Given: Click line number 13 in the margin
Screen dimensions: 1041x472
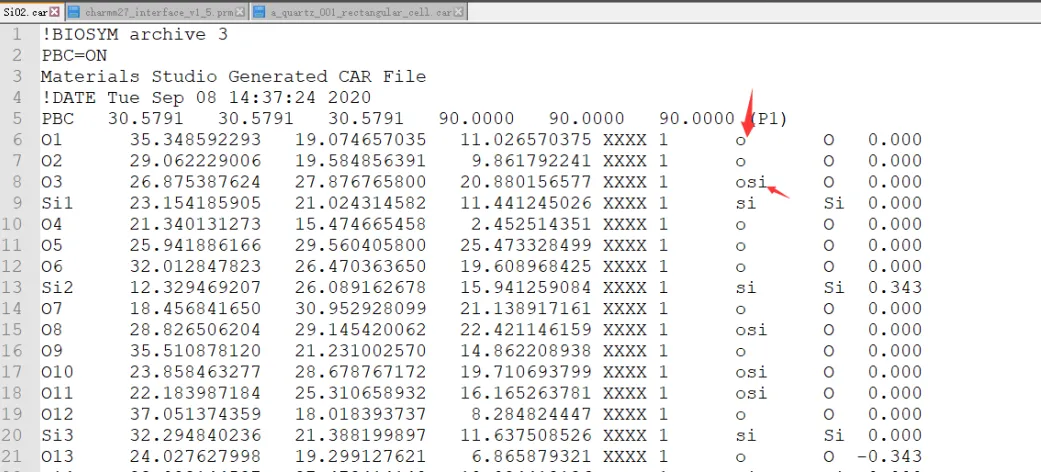Looking at the screenshot, I should pos(13,288).
